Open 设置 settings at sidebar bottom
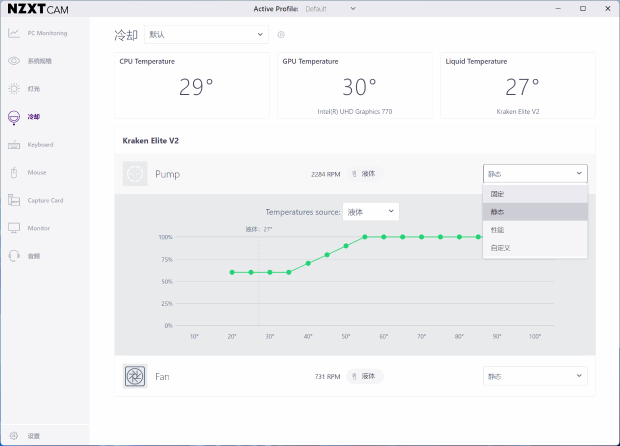Screen dimensions: 620x446 pyautogui.click(x=24, y=436)
